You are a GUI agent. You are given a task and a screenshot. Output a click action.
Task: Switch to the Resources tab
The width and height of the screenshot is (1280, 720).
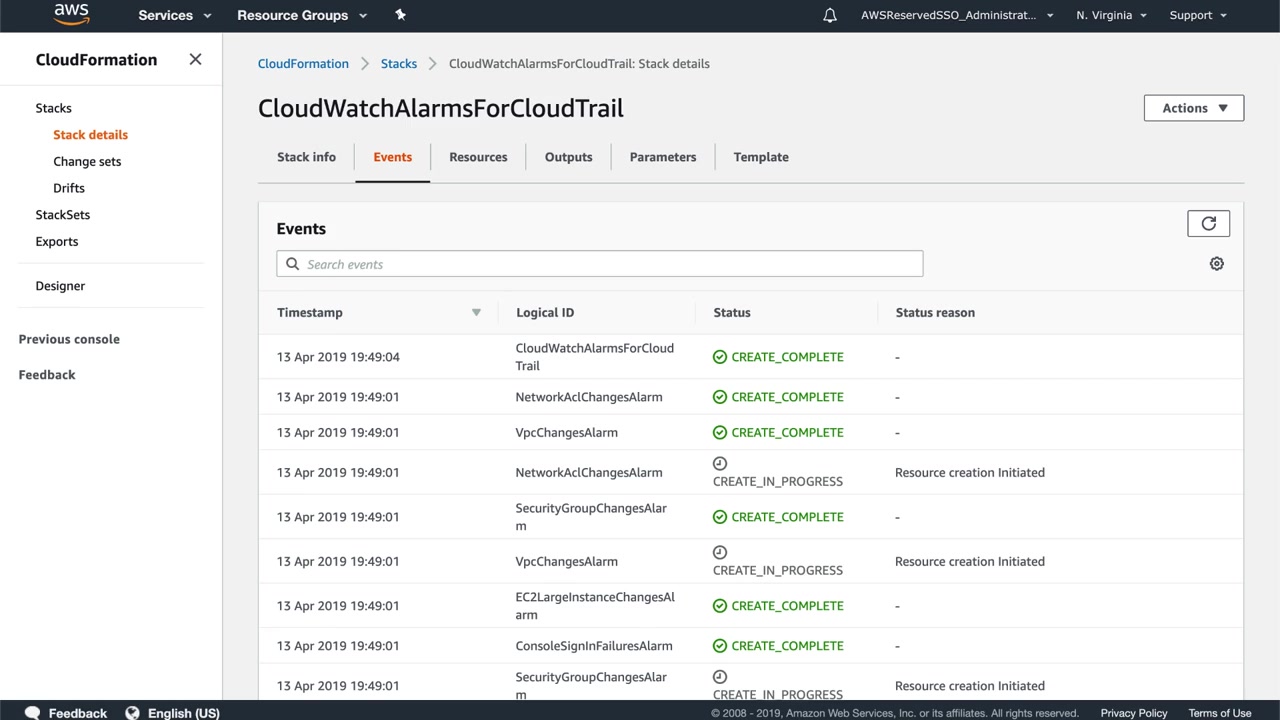[478, 157]
